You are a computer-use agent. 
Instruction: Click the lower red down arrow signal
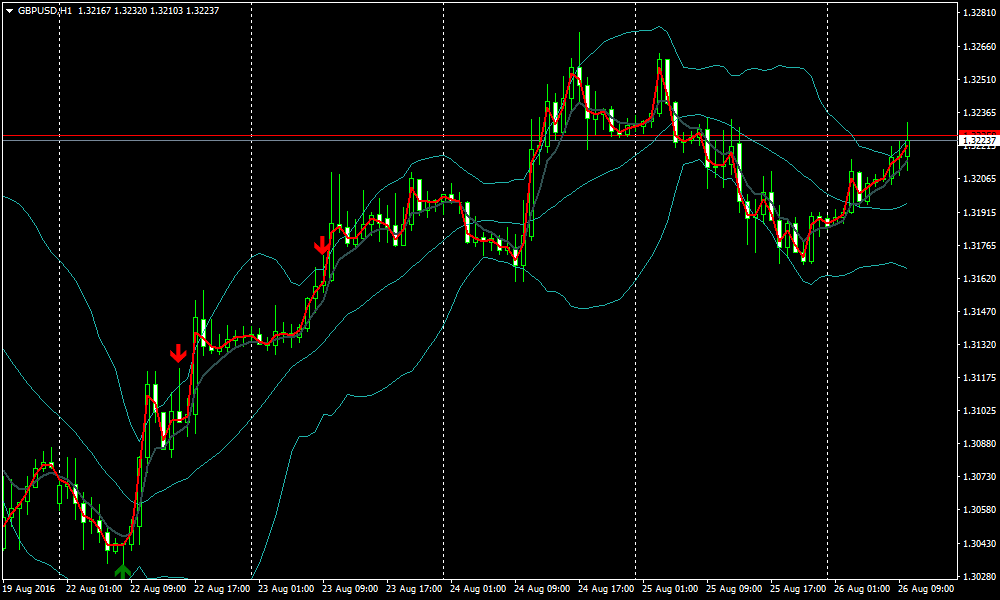tap(178, 352)
